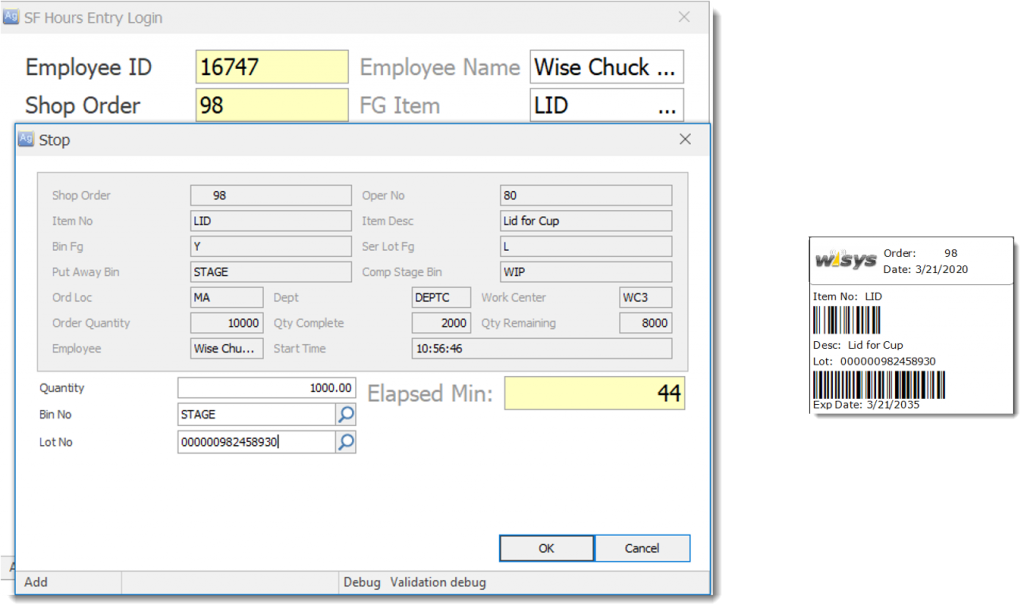1024x611 pixels.
Task: Click the Start Time field 10:56:46
Action: (541, 349)
